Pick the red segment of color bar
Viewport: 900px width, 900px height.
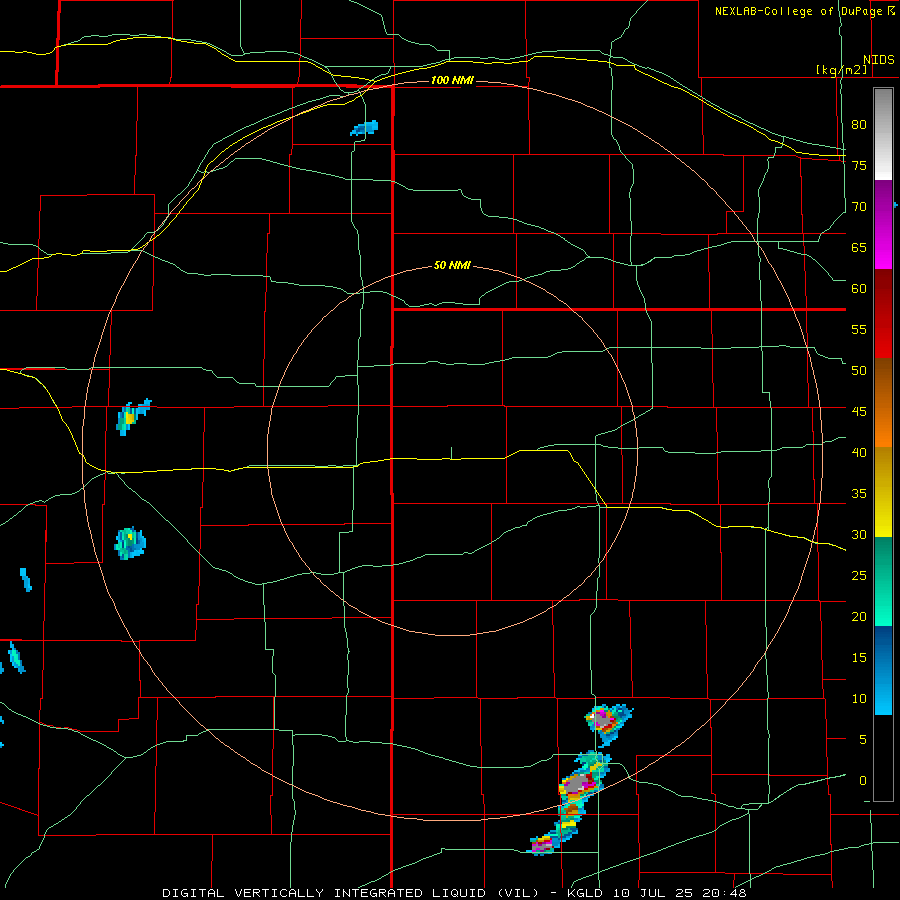(883, 314)
